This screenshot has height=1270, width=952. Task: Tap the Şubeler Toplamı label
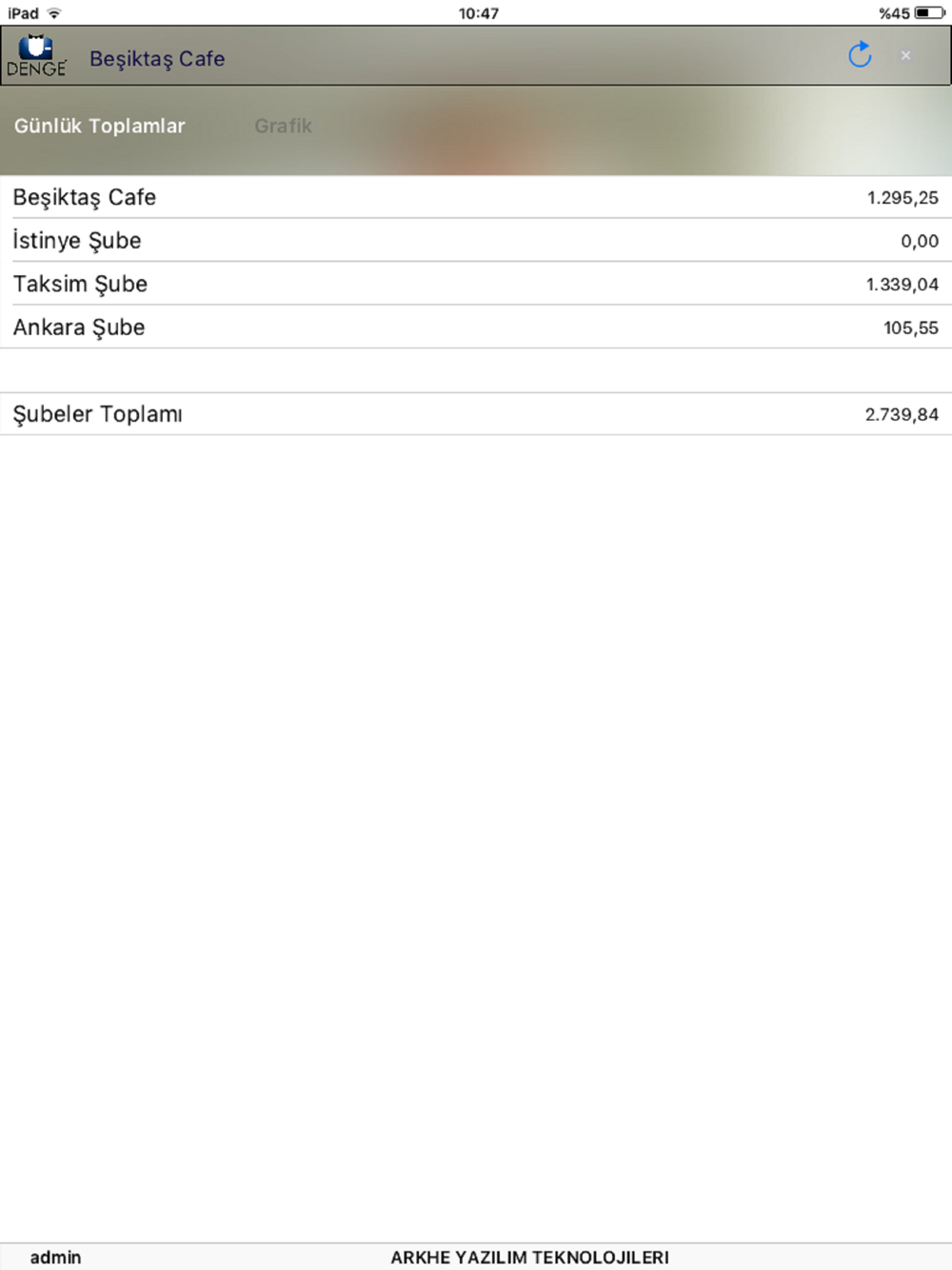coord(97,414)
